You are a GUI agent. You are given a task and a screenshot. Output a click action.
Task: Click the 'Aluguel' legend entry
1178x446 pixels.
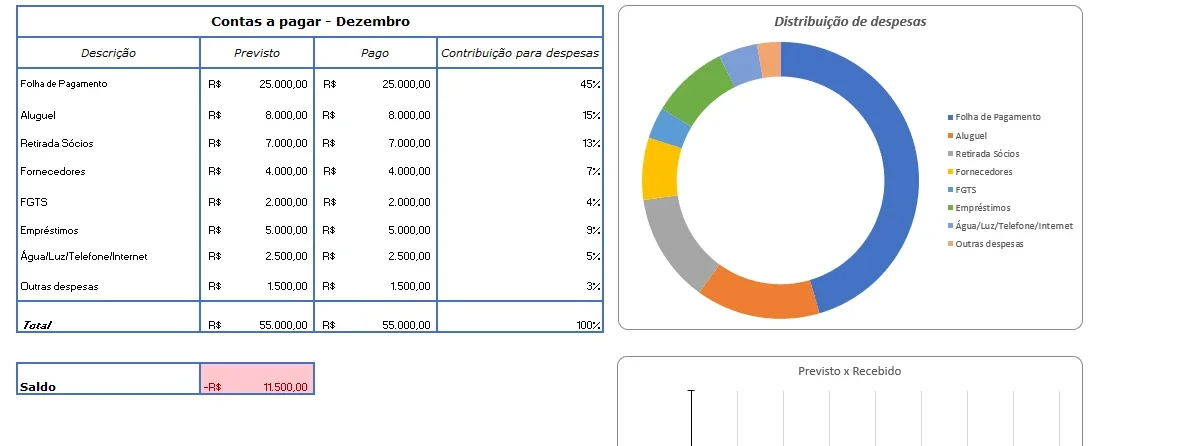tap(967, 136)
